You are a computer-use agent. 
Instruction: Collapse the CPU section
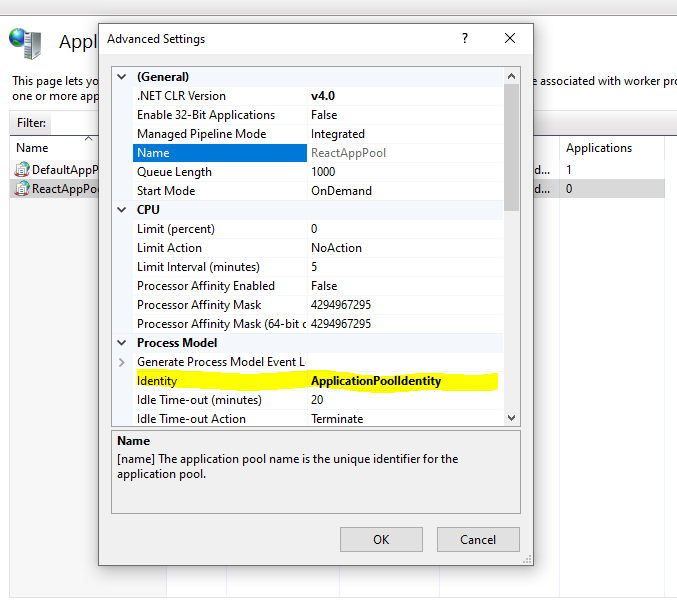click(x=123, y=210)
